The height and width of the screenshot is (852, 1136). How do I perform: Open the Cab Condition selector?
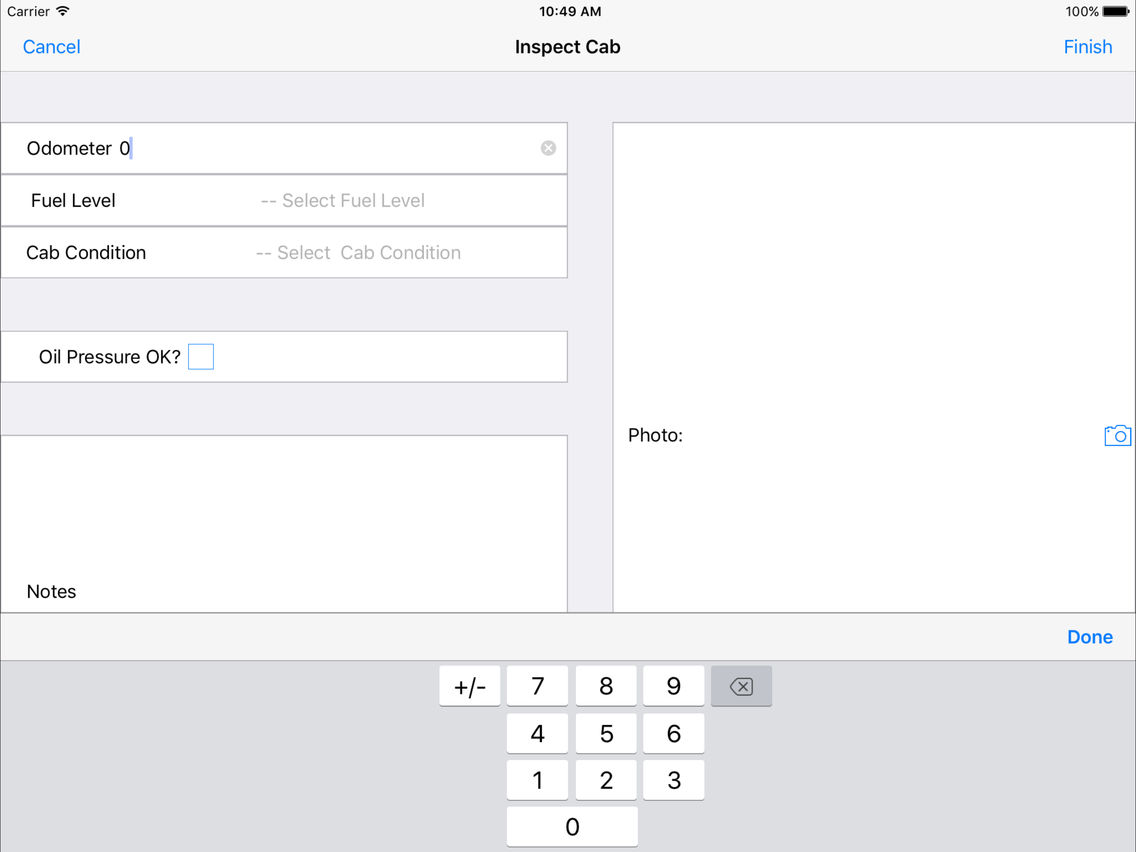357,252
